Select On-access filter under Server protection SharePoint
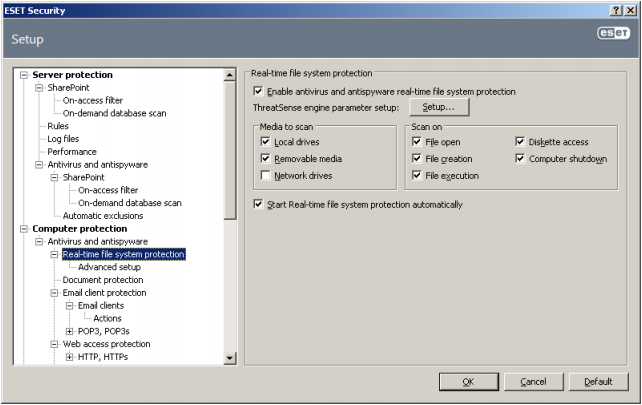Image resolution: width=642 pixels, height=405 pixels. tap(93, 100)
